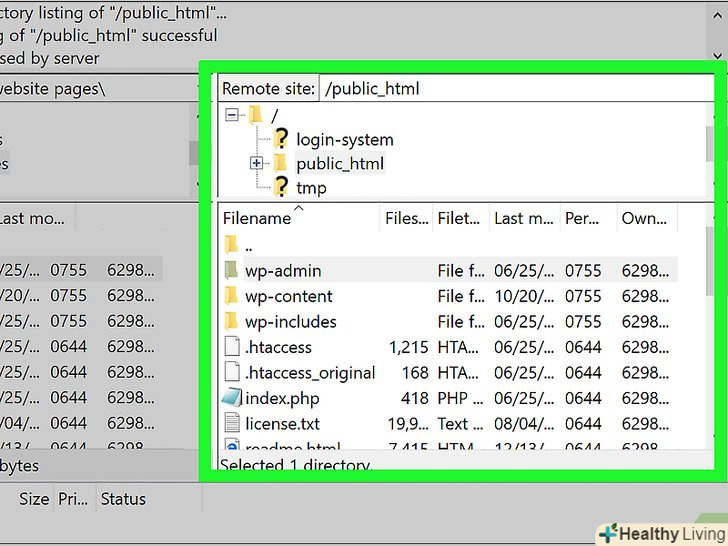Click the message log scroll down arrow

pos(717,56)
